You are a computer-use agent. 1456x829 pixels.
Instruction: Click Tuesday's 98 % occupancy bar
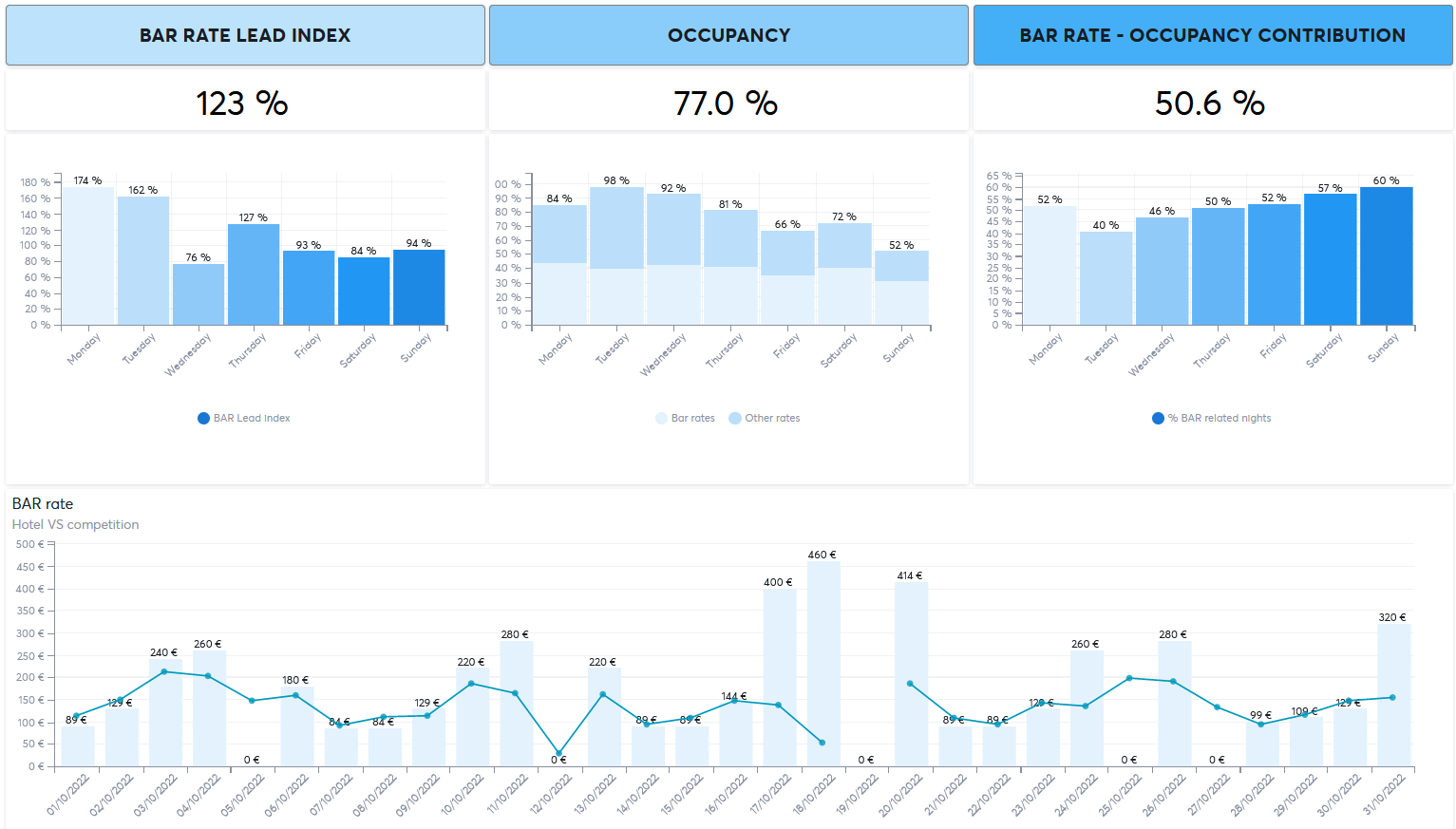616,255
